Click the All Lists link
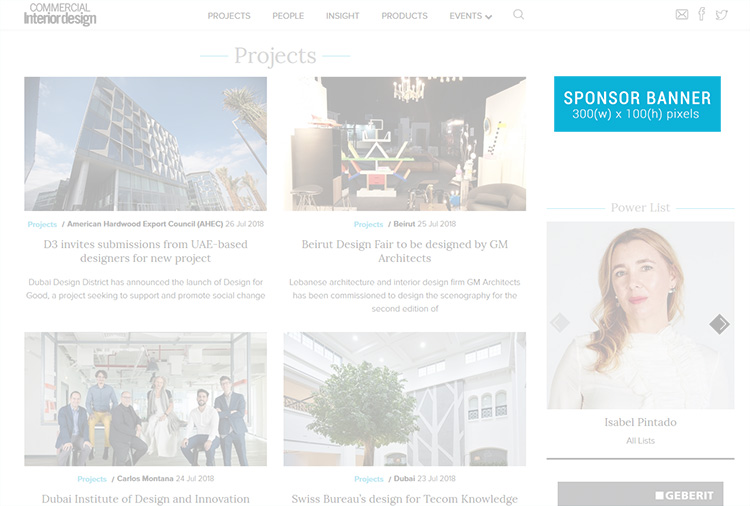 pyautogui.click(x=640, y=440)
